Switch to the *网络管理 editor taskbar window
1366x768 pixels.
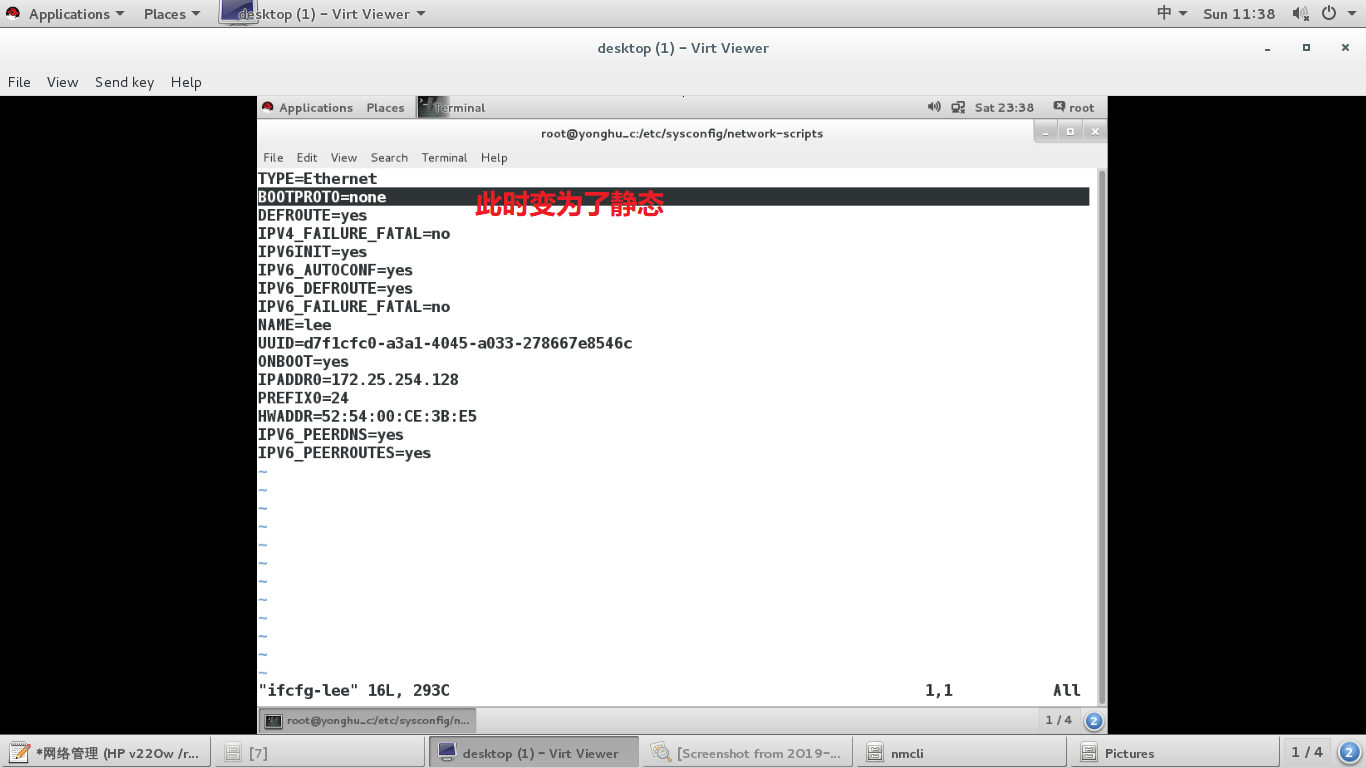pyautogui.click(x=106, y=753)
